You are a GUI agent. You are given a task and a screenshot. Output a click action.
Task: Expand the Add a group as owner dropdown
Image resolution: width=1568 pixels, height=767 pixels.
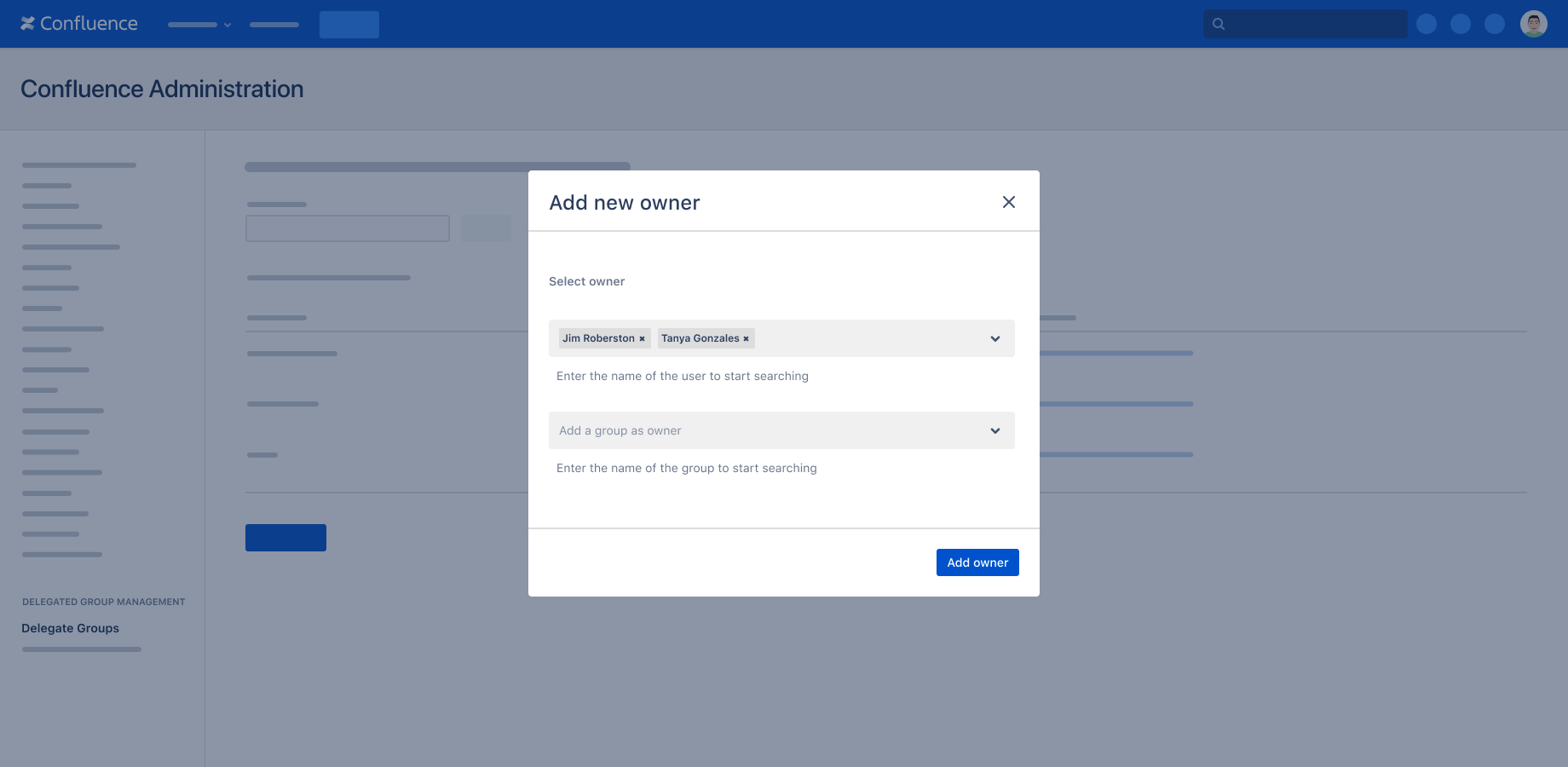994,431
